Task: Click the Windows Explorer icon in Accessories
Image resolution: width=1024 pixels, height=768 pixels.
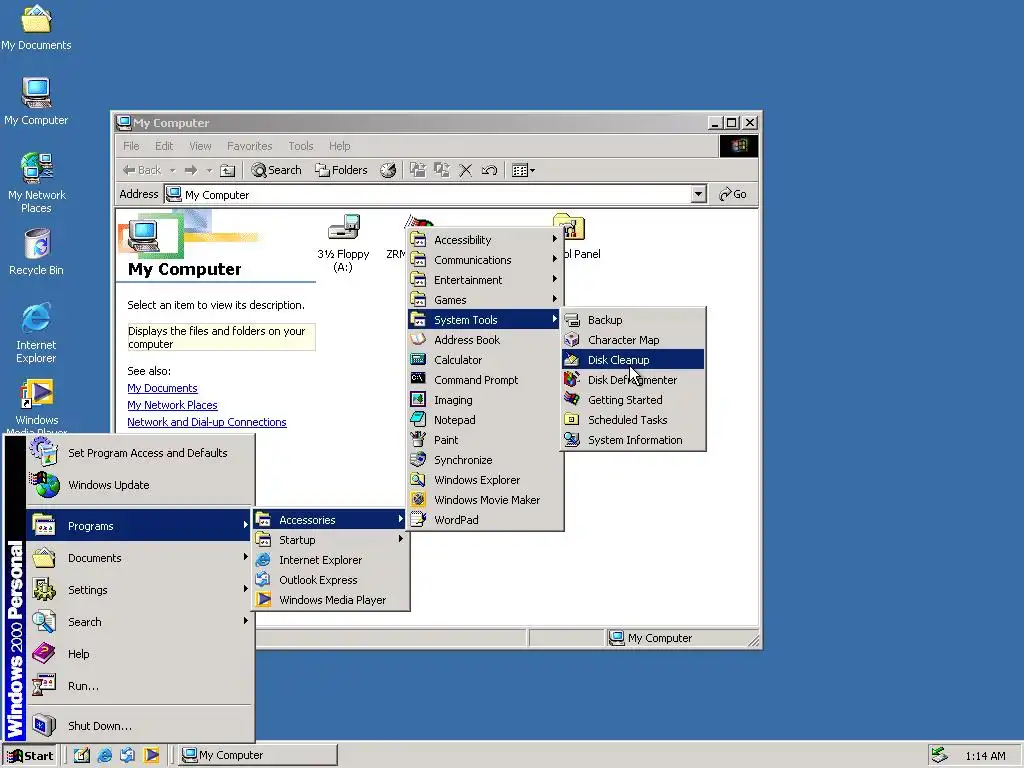Action: point(418,479)
